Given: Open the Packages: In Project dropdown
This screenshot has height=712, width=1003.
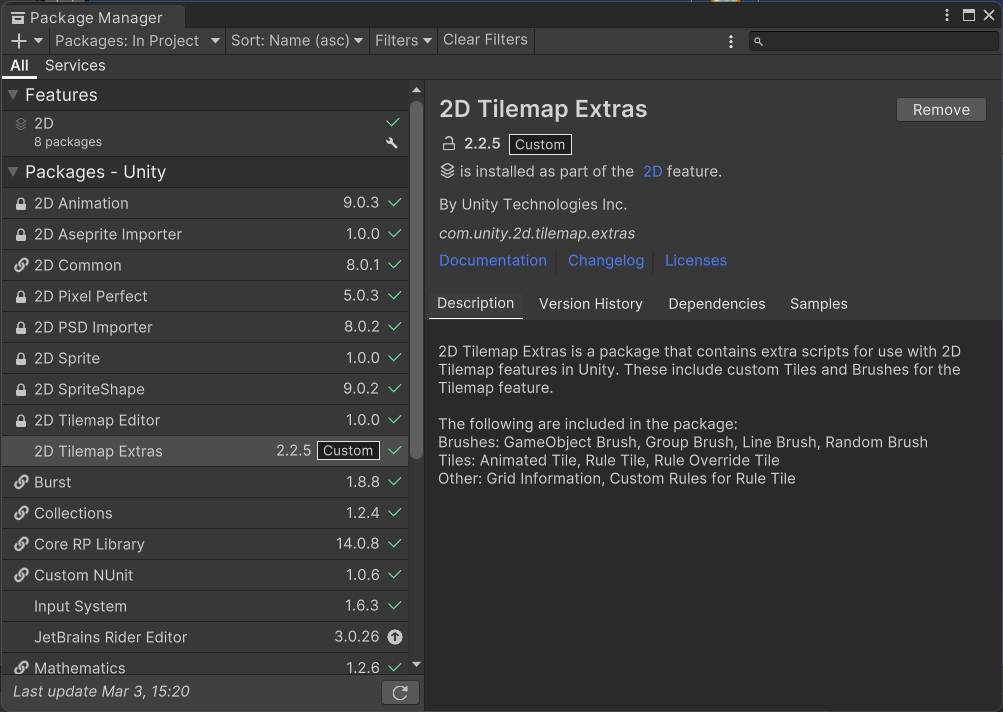Looking at the screenshot, I should (137, 41).
